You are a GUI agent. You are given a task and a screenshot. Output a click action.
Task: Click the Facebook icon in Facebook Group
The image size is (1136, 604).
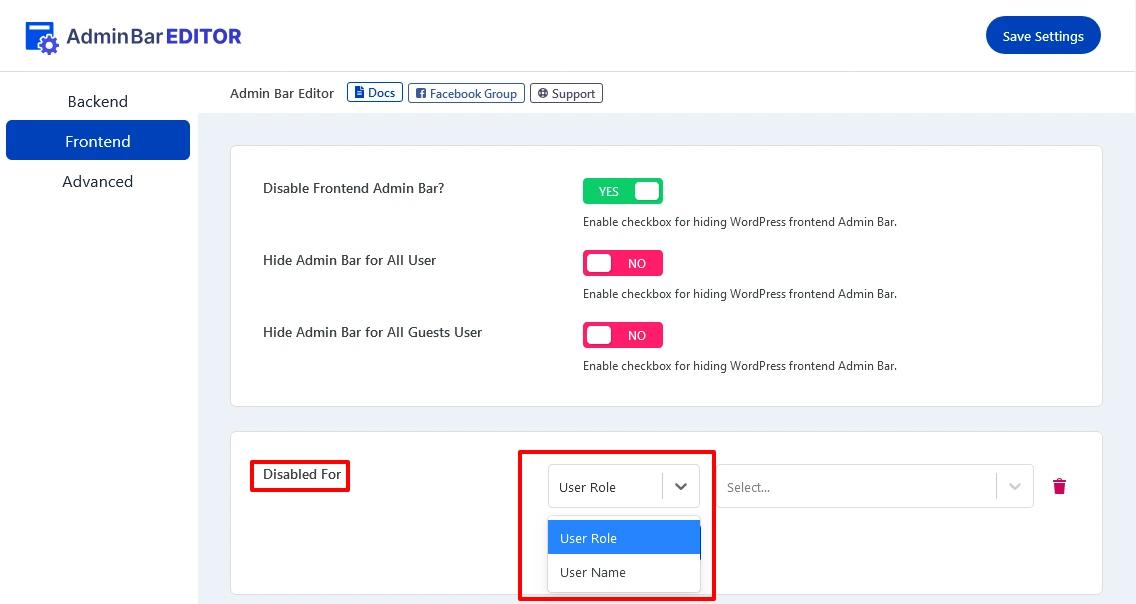pyautogui.click(x=421, y=94)
